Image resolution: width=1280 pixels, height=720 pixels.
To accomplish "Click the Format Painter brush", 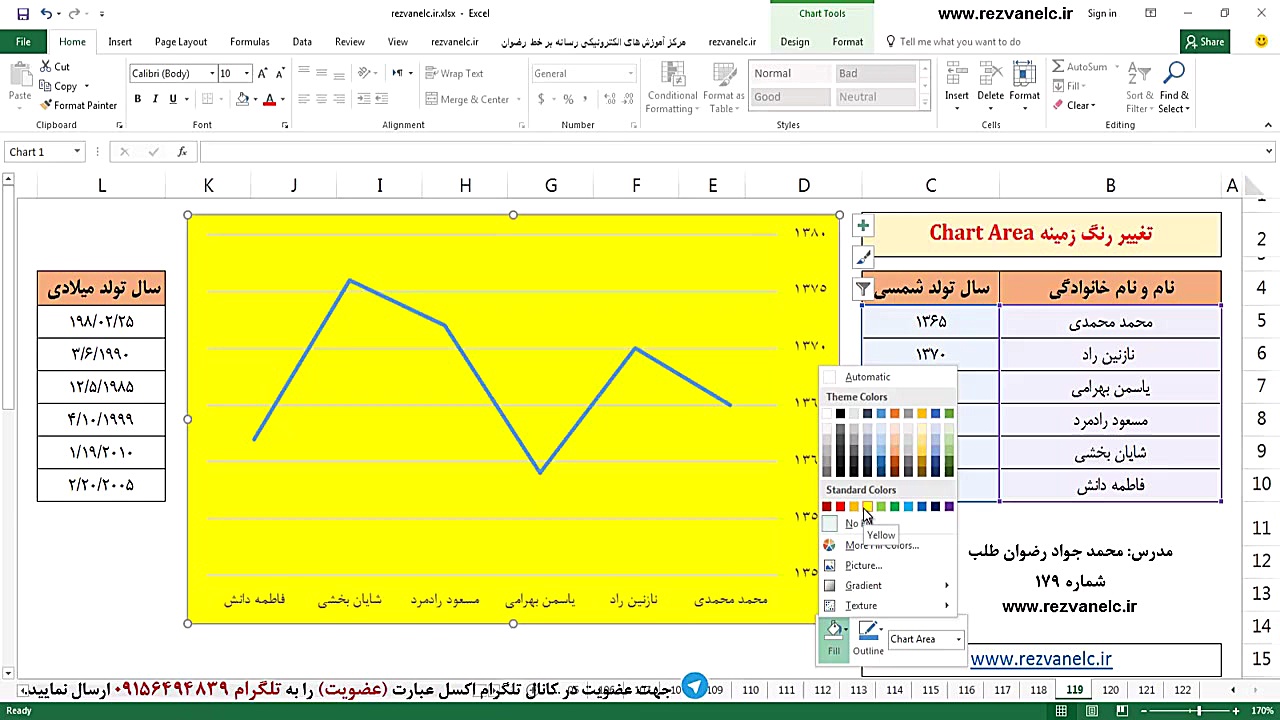I will (46, 105).
